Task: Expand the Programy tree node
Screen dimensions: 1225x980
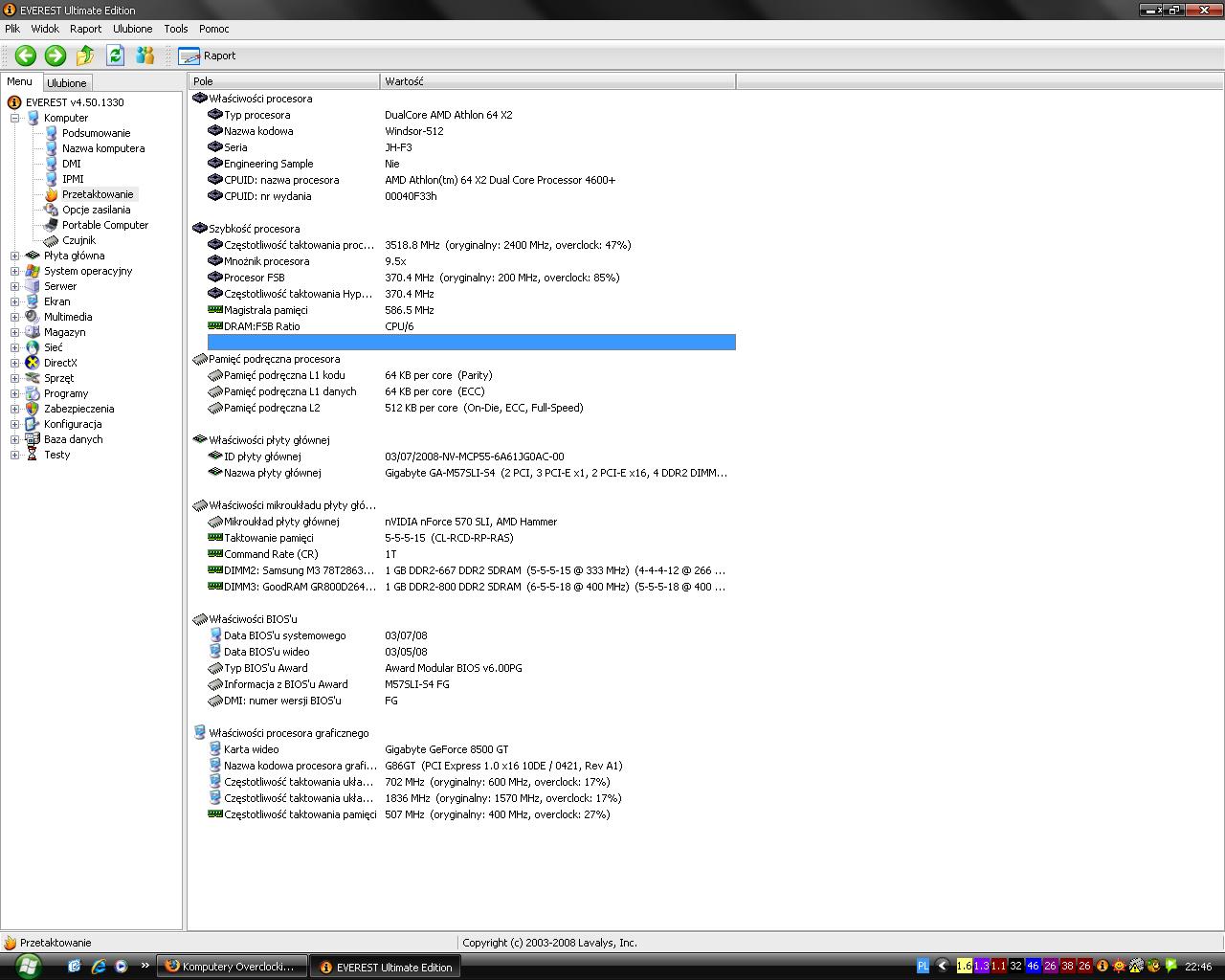Action: click(14, 393)
